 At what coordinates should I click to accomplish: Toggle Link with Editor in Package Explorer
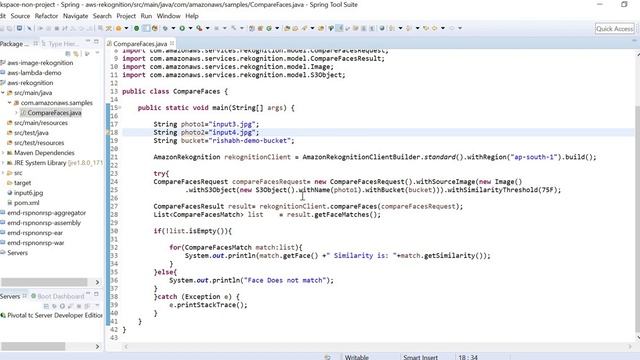click(76, 53)
